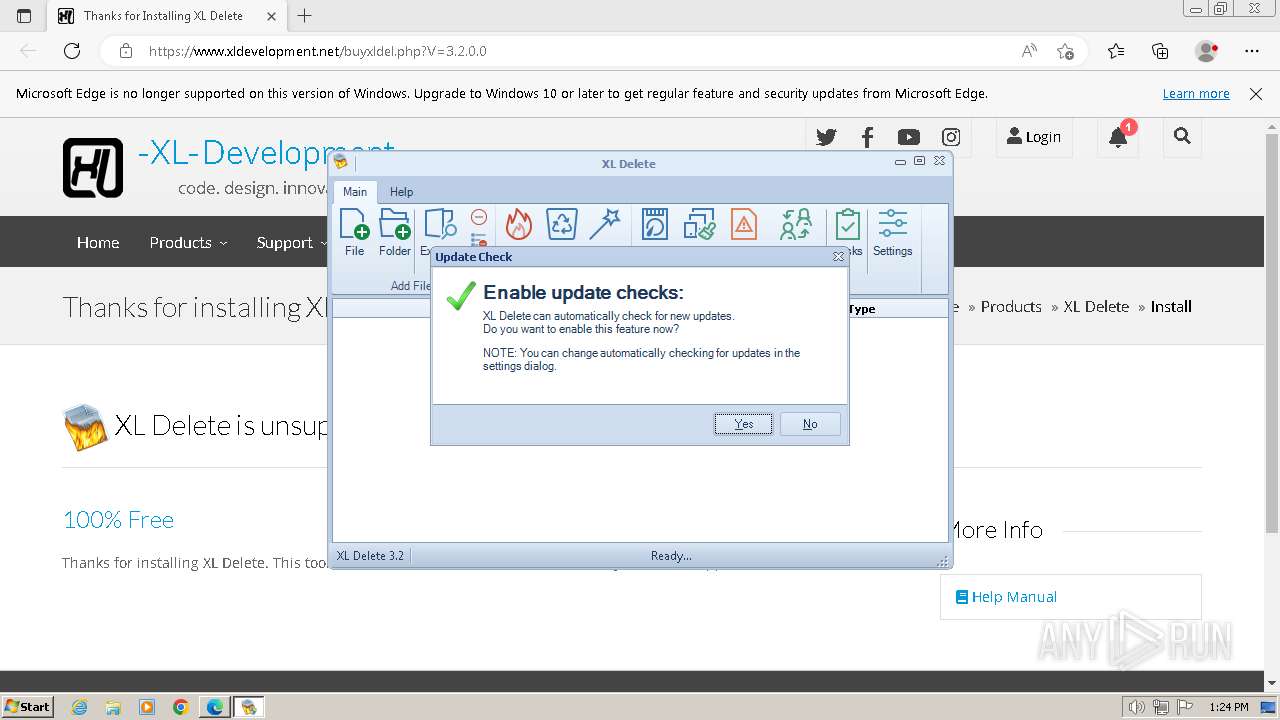1280x720 pixels.
Task: Click Home in website navigation
Action: [98, 242]
